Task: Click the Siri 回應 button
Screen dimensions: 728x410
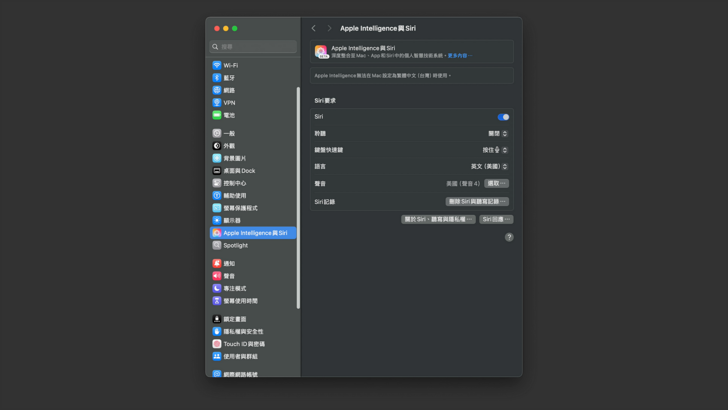Action: point(496,219)
